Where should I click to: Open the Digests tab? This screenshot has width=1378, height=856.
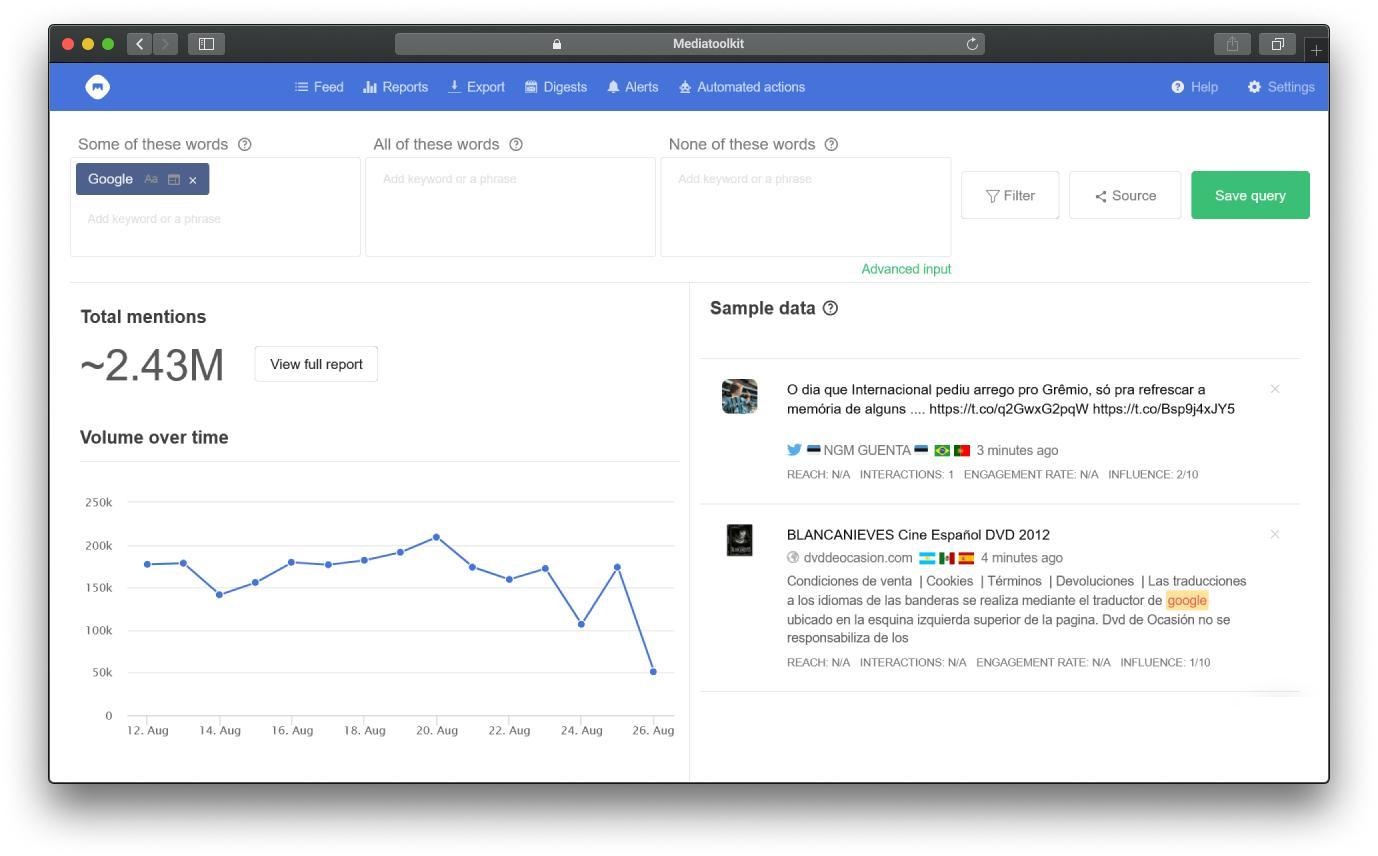(x=556, y=87)
